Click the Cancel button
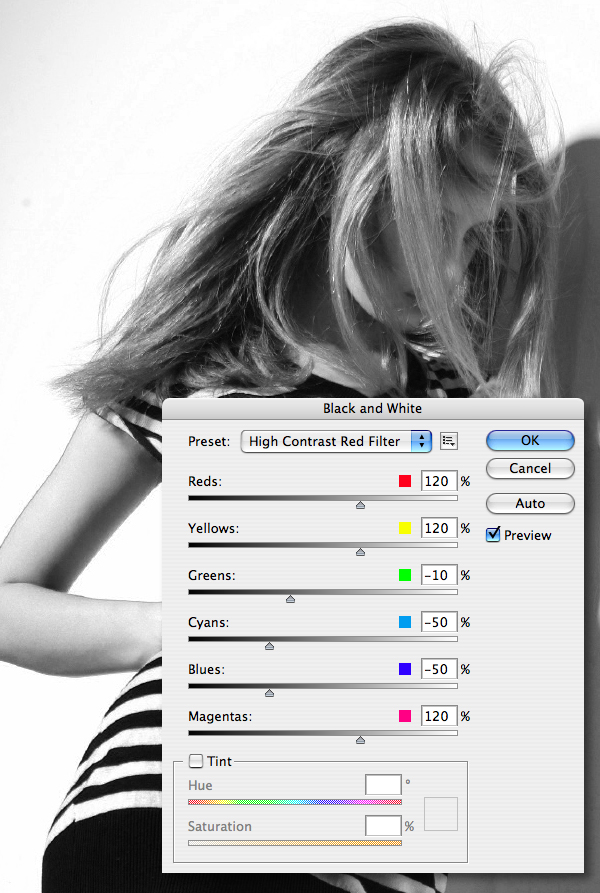The height and width of the screenshot is (893, 600). [x=530, y=468]
